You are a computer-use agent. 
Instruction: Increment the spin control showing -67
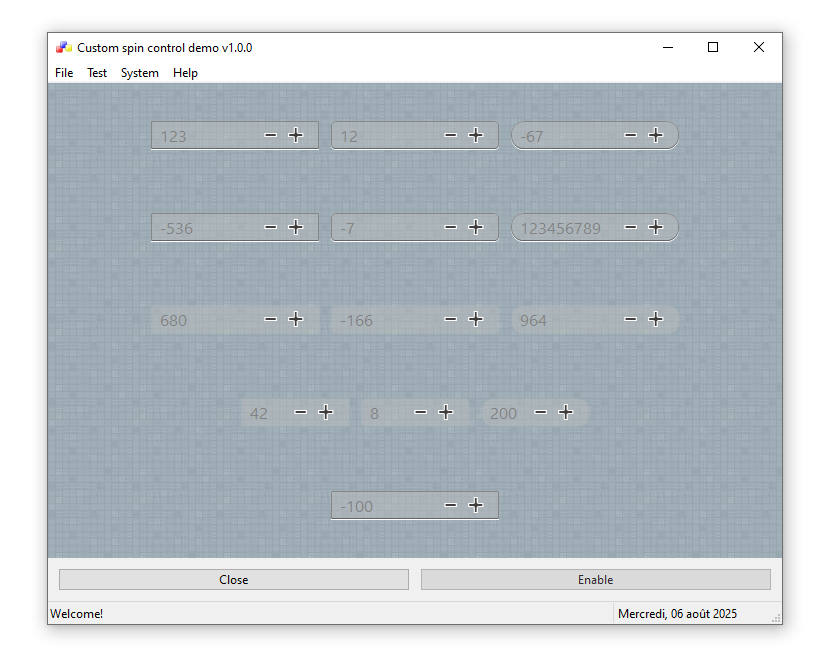pos(656,135)
